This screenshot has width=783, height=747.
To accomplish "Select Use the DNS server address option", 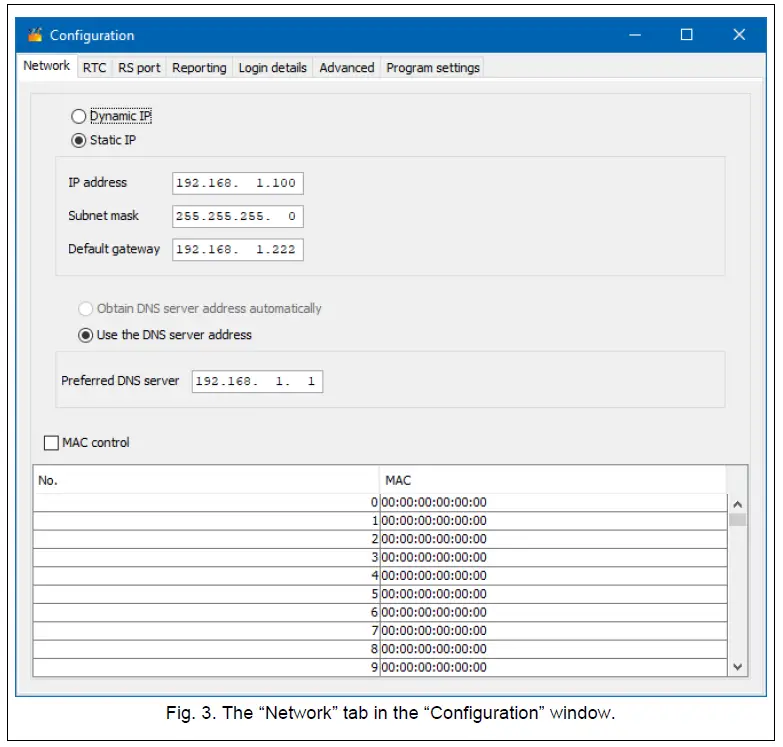I will (85, 335).
